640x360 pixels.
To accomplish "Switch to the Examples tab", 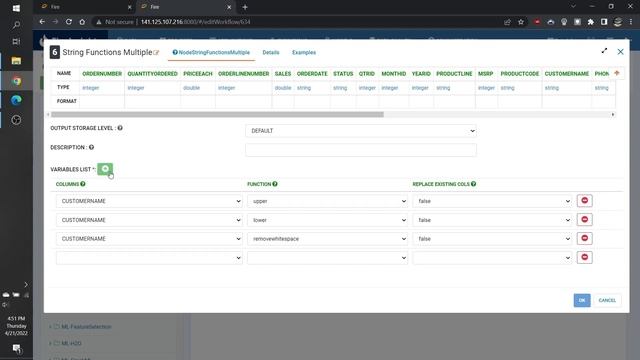I will point(304,52).
